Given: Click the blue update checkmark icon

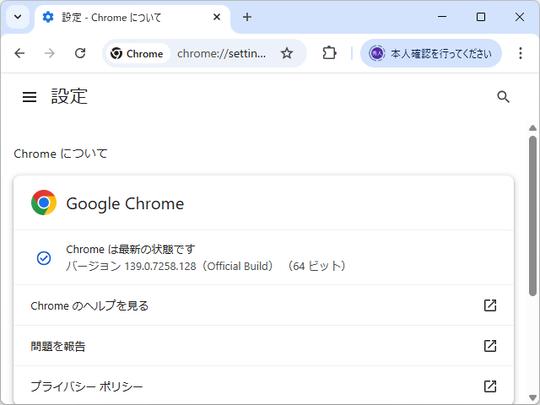Looking at the screenshot, I should pyautogui.click(x=44, y=258).
